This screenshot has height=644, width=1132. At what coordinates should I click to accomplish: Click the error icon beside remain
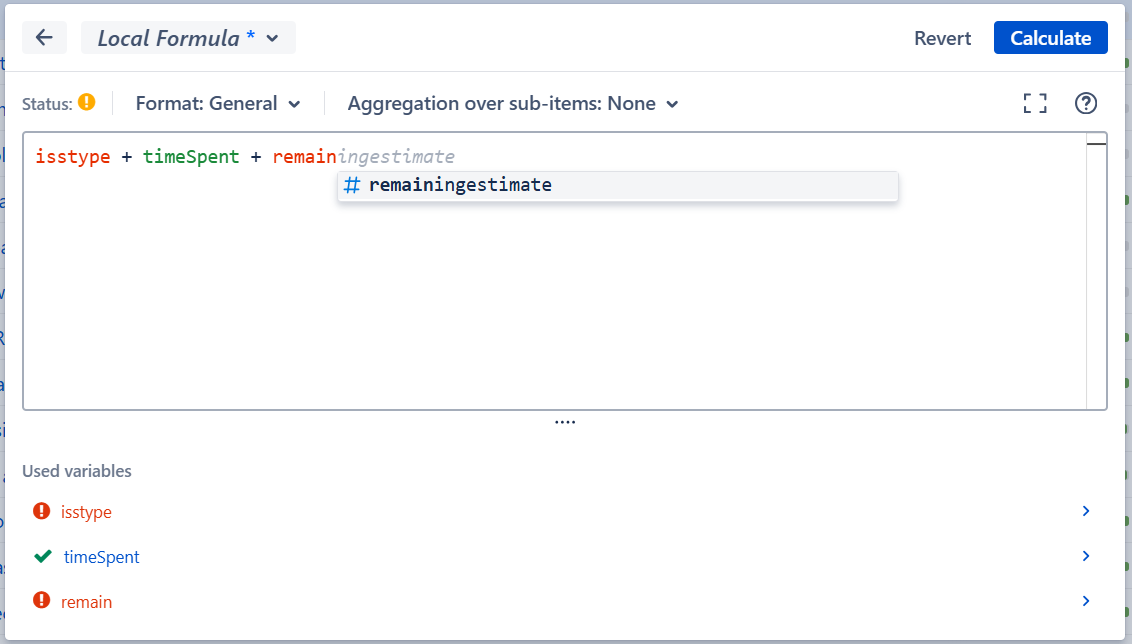40,601
